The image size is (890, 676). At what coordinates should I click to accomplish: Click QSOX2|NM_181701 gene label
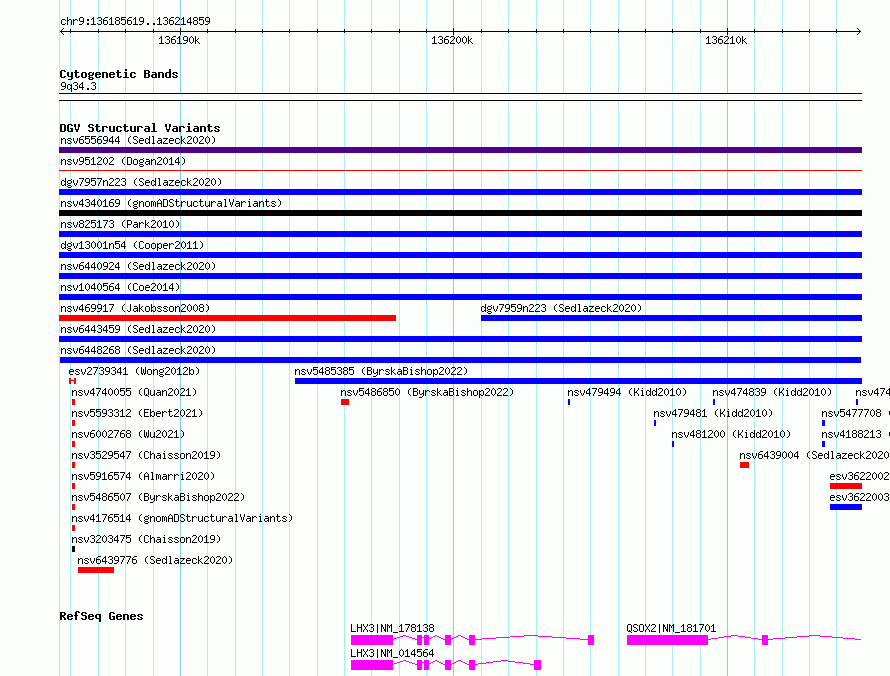(x=671, y=628)
